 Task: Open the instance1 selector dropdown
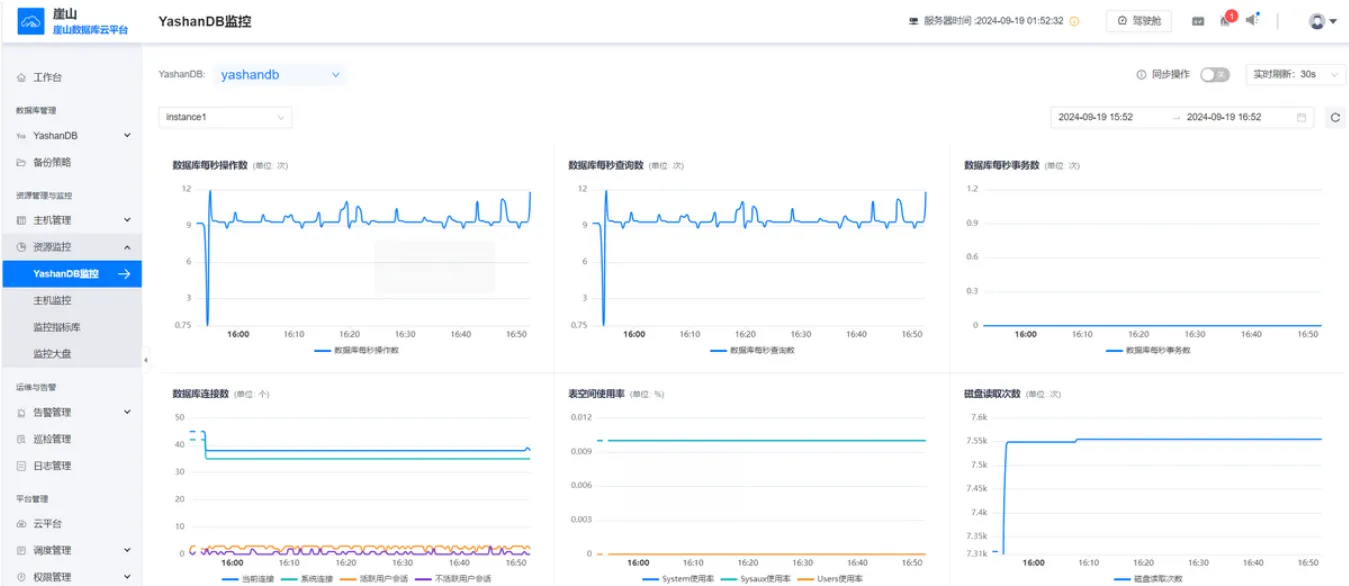click(225, 118)
